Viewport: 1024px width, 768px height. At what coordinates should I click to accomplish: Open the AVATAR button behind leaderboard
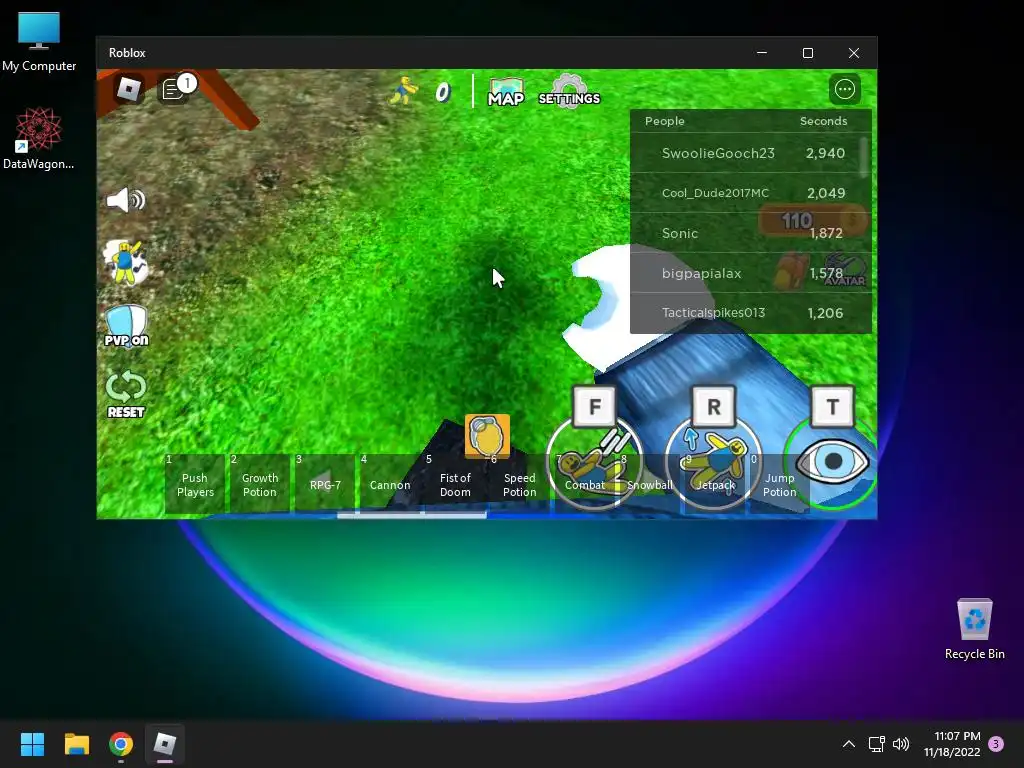(844, 270)
